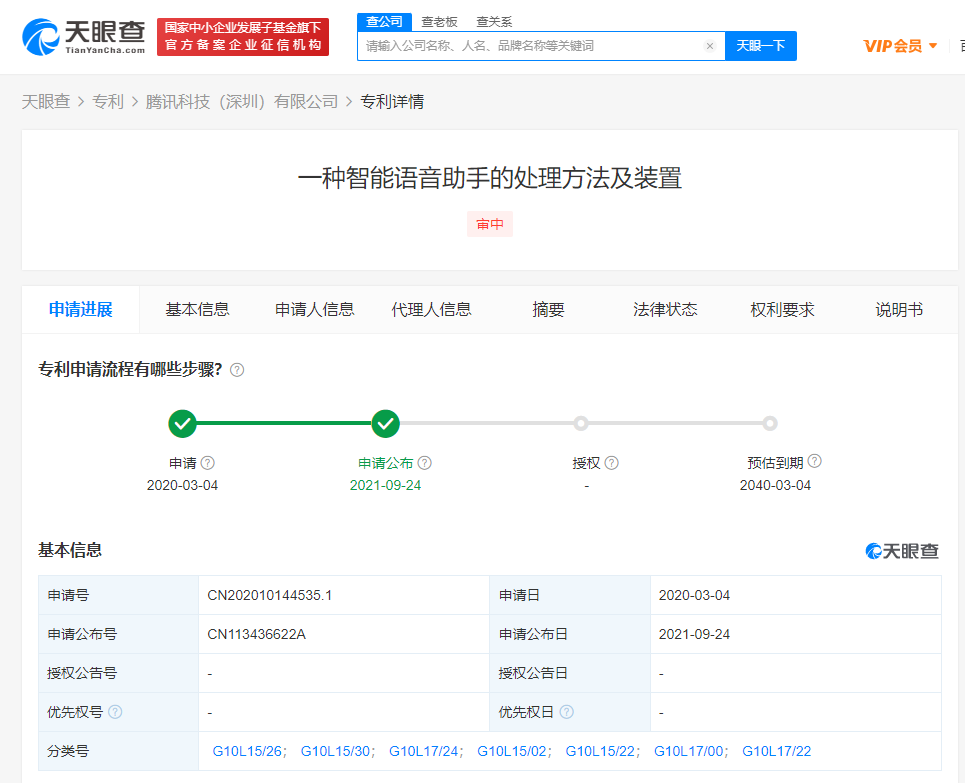The height and width of the screenshot is (783, 965).
Task: Switch to the 查关系 search tab
Action: click(494, 21)
